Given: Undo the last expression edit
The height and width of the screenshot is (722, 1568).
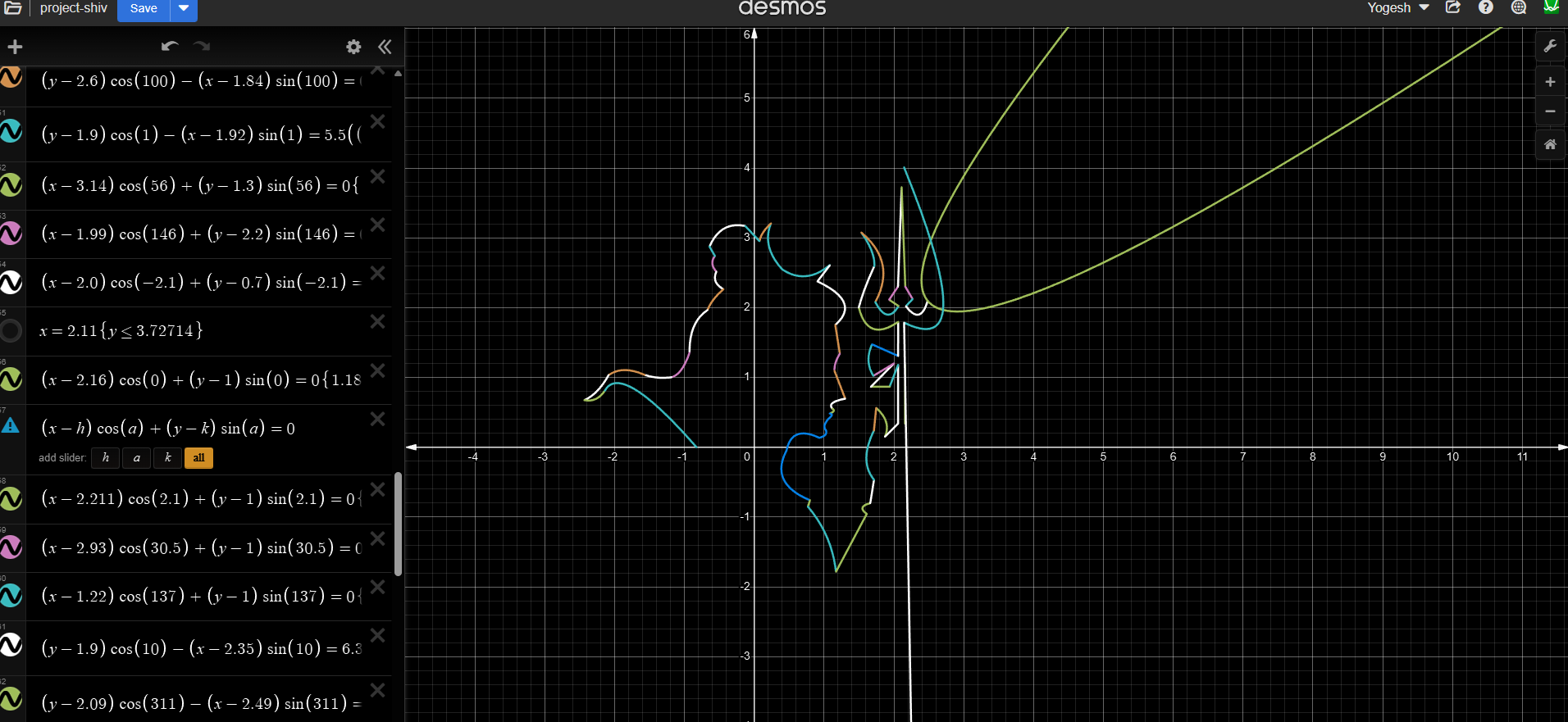Looking at the screenshot, I should [x=170, y=47].
